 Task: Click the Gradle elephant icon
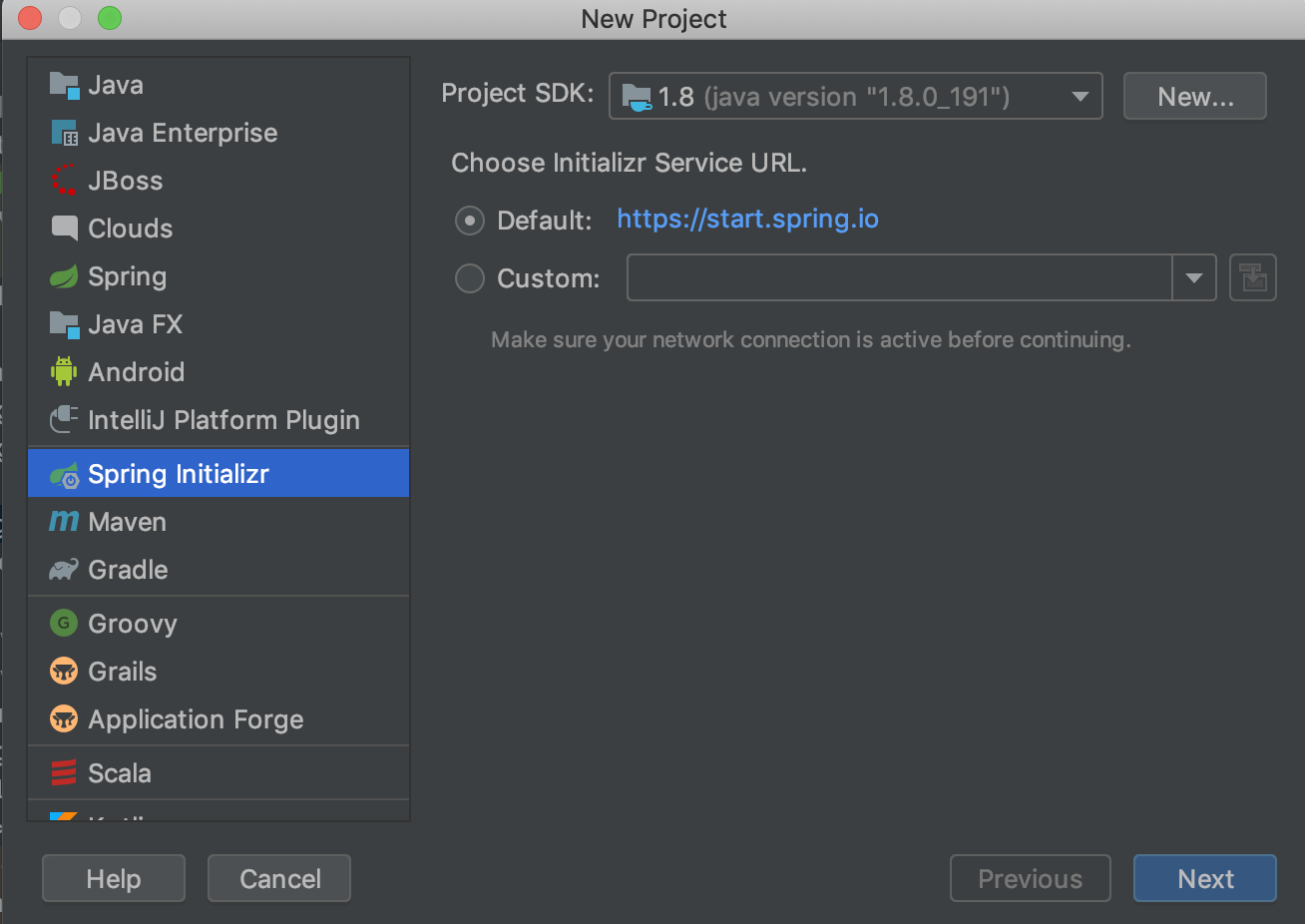pyautogui.click(x=64, y=570)
